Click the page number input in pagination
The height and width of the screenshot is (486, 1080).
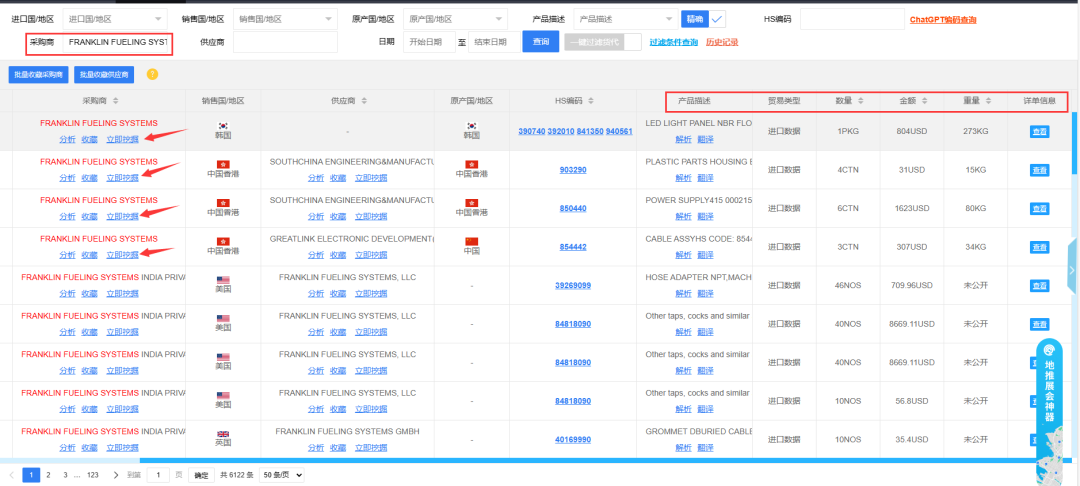[x=158, y=475]
